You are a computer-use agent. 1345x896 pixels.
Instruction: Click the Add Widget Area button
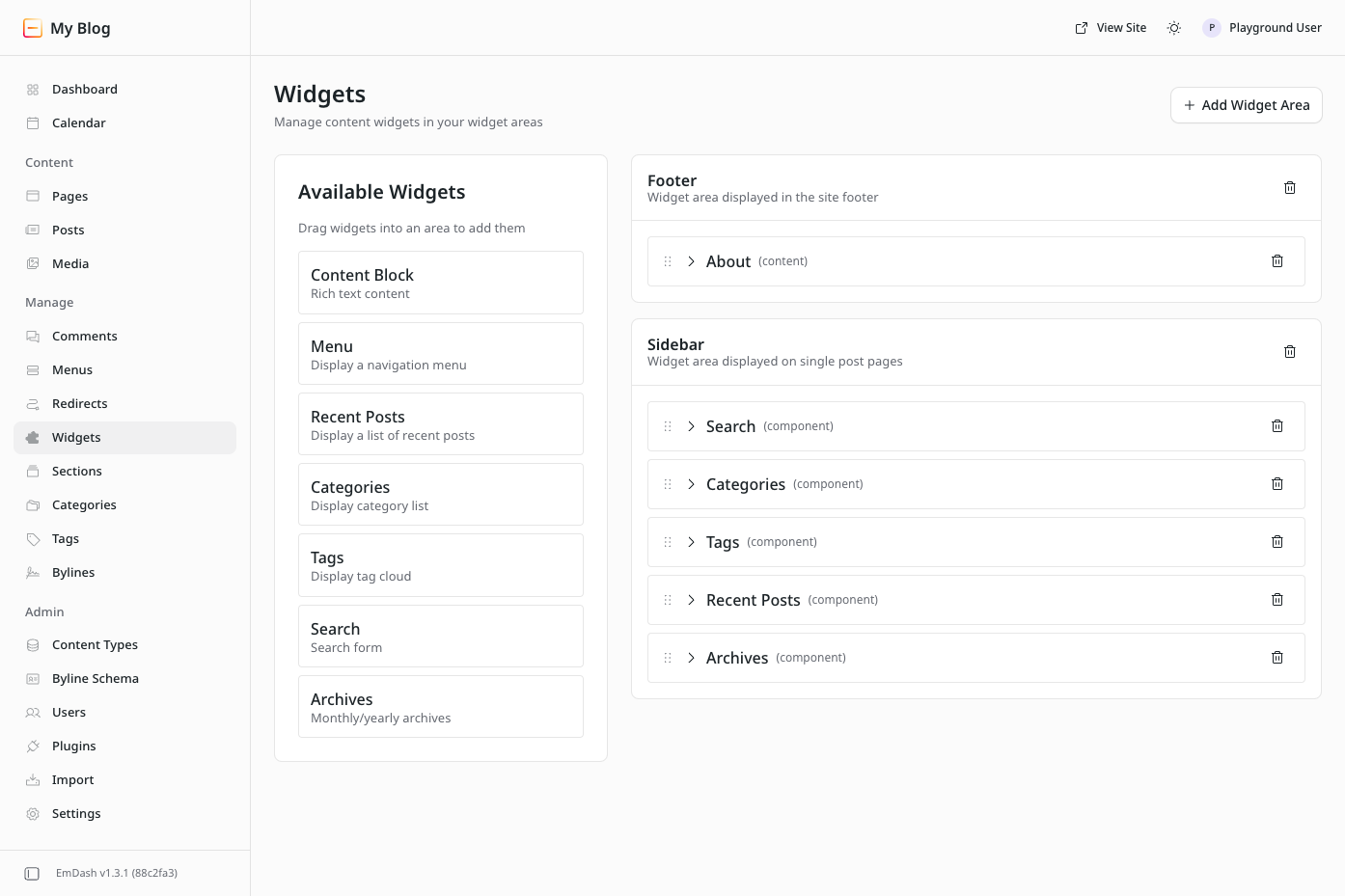click(1246, 105)
